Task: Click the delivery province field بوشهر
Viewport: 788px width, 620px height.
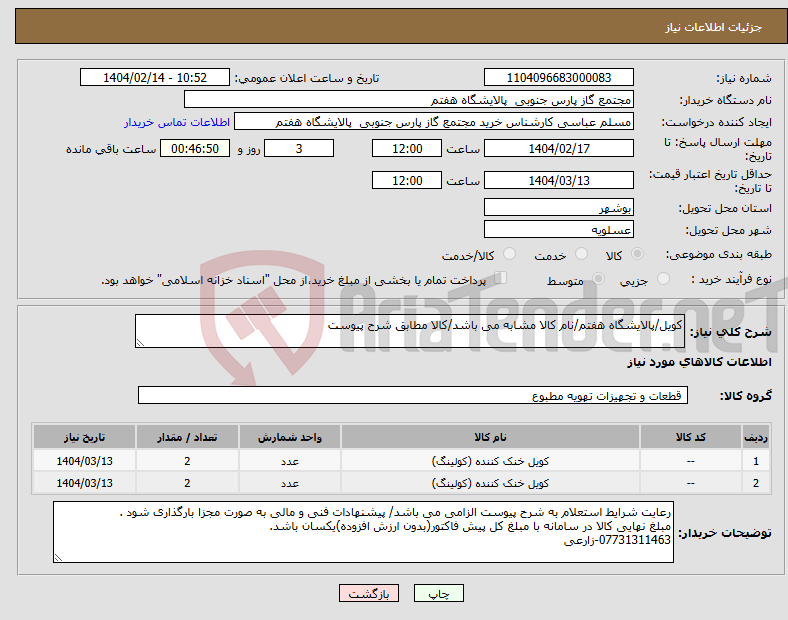Action: coord(558,208)
